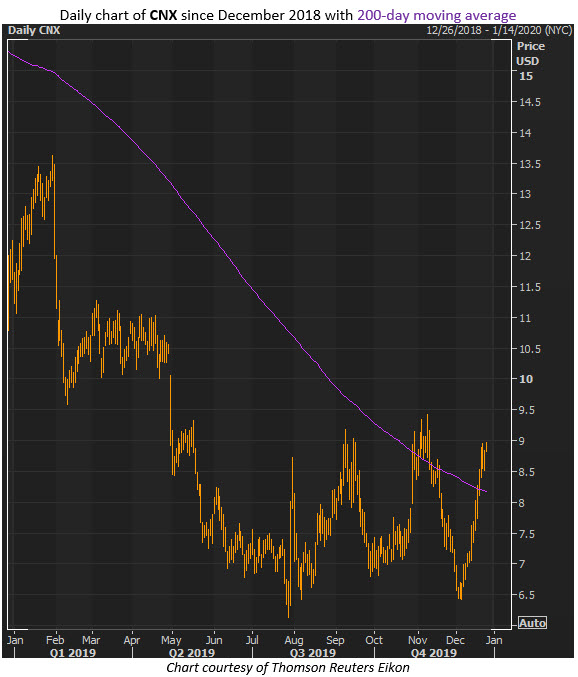Click the purple 200-day moving average title text
Viewport: 578px width, 677px height.
coord(436,15)
